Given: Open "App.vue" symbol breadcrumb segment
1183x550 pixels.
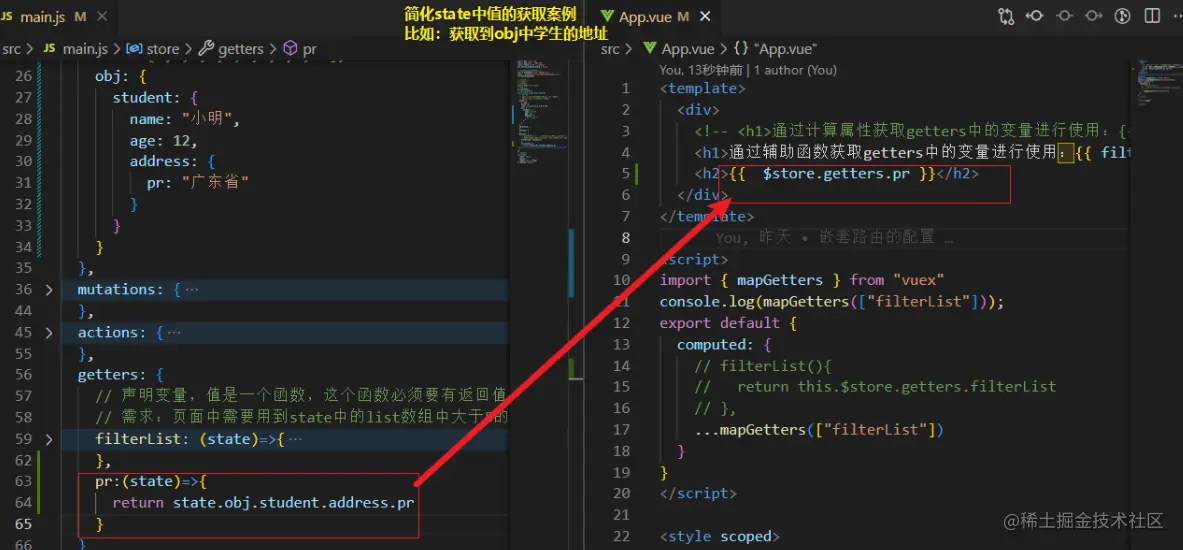Looking at the screenshot, I should coord(785,49).
